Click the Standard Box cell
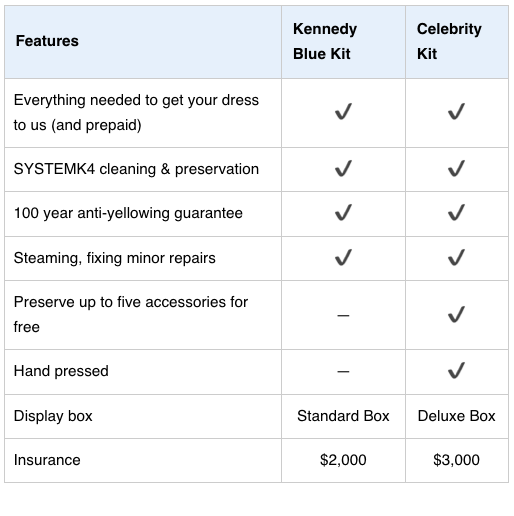514x516 pixels. tap(343, 416)
